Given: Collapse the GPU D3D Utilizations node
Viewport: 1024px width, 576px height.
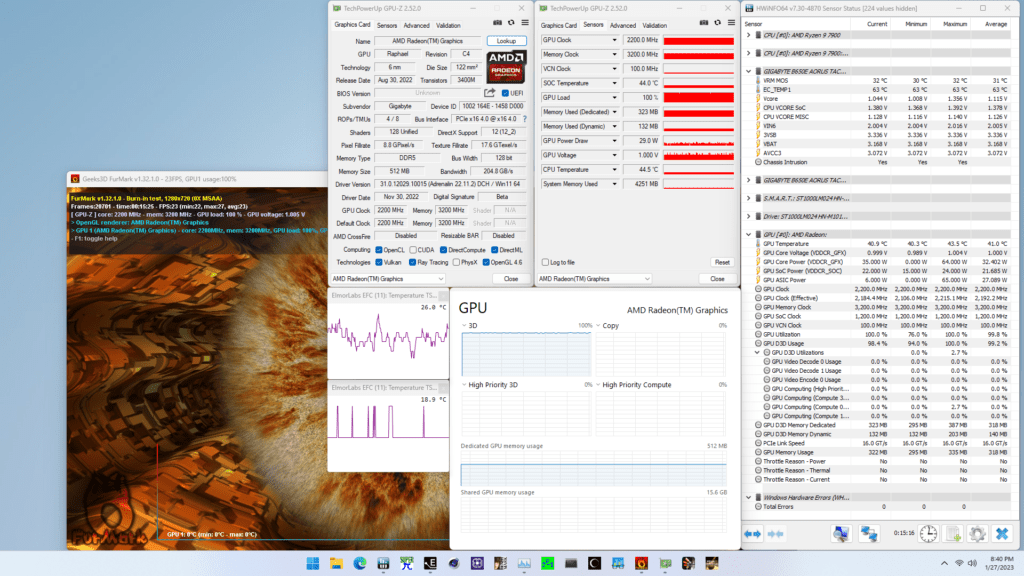Looking at the screenshot, I should tap(758, 352).
